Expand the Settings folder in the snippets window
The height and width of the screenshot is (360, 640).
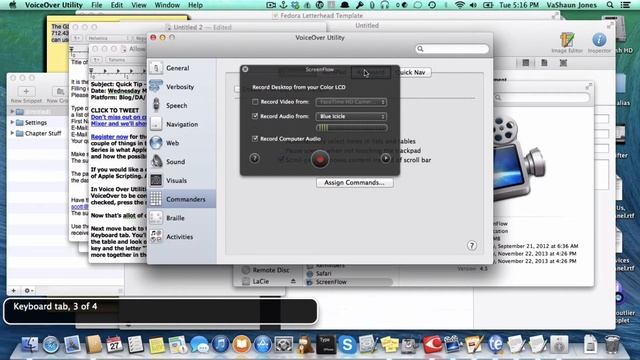tap(12, 122)
